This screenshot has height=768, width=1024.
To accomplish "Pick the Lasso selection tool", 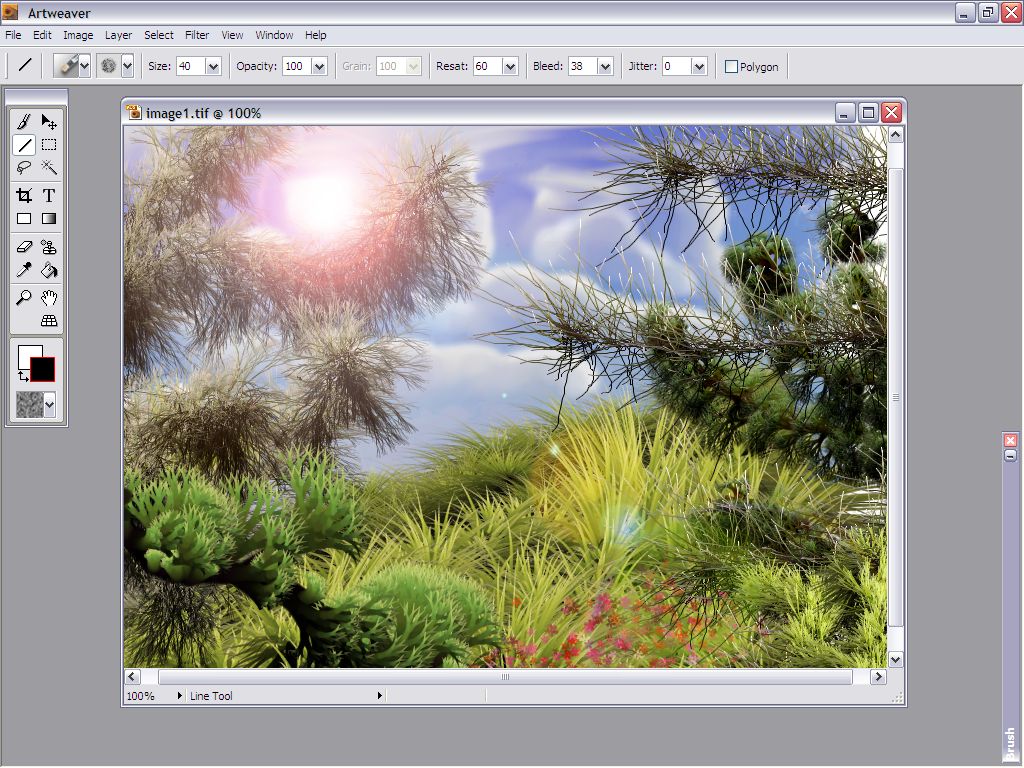I will [x=24, y=168].
